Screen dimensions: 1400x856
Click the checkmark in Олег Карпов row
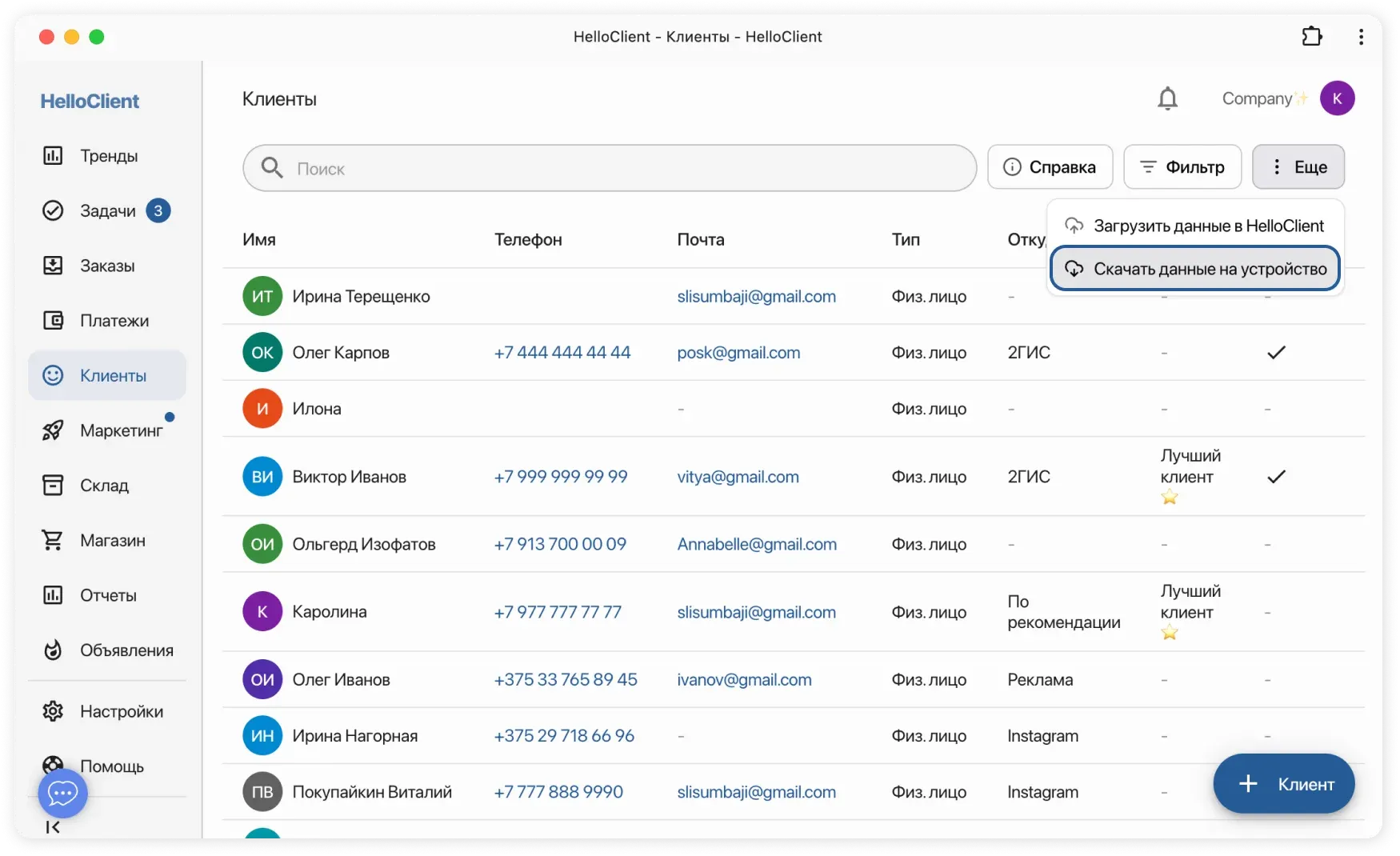1276,353
